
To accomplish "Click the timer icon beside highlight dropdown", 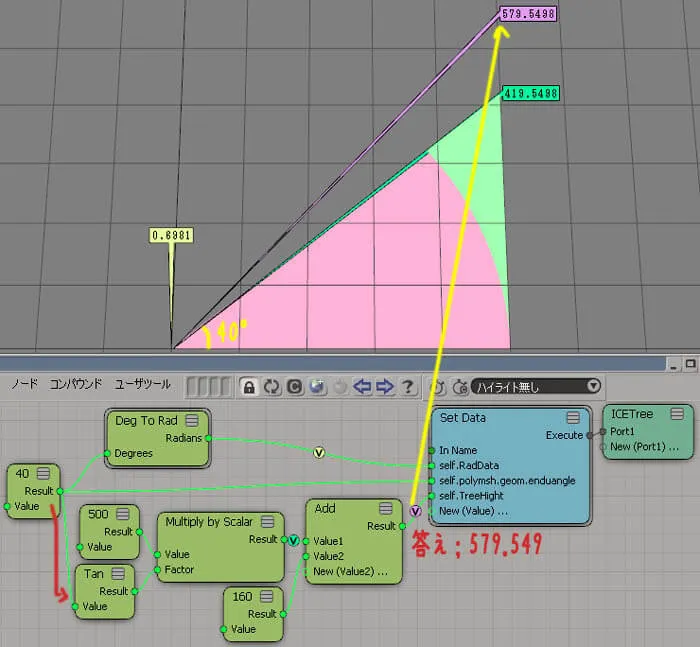I will click(460, 387).
